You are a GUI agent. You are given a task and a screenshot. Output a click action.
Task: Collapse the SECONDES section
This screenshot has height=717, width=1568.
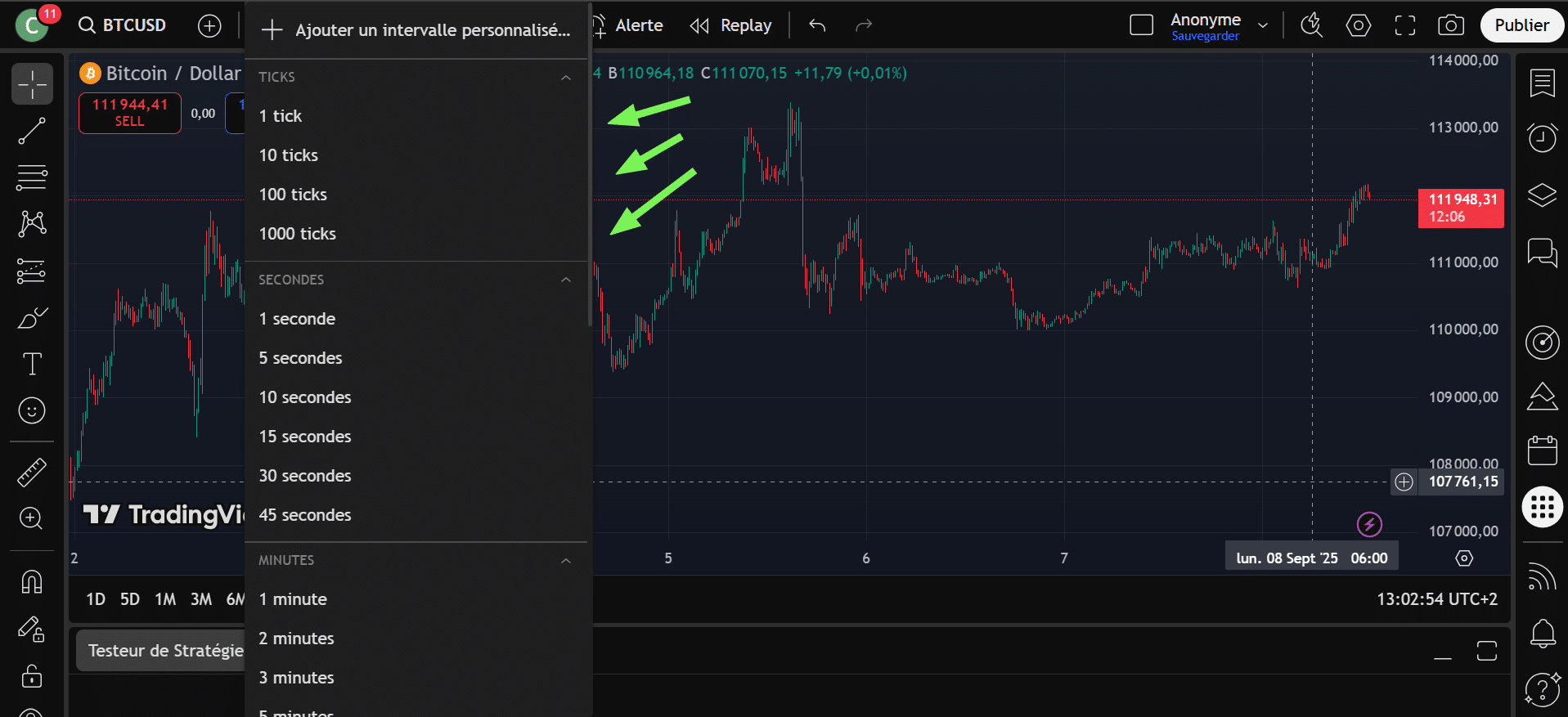[565, 280]
